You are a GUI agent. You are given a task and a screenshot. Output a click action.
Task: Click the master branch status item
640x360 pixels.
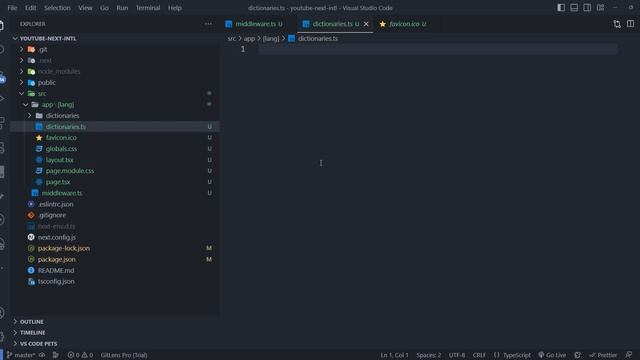tap(21, 355)
